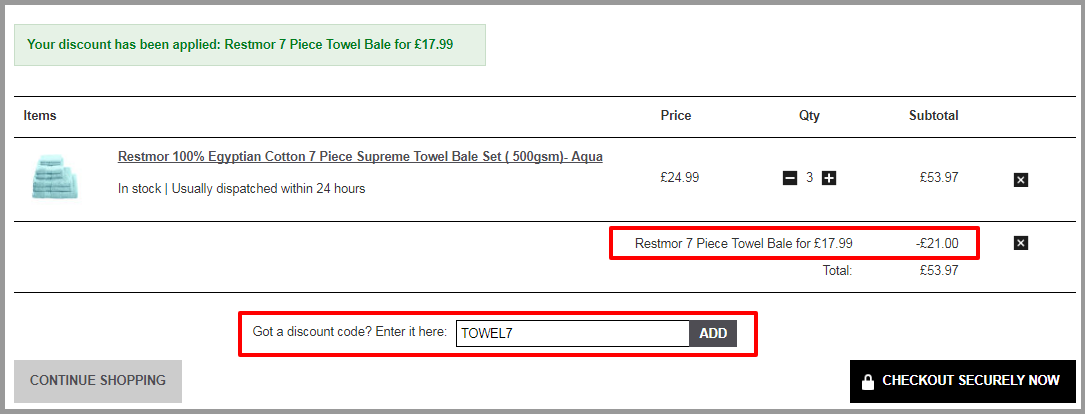Click the -£21.00 discount amount
Image resolution: width=1085 pixels, height=414 pixels.
tap(937, 243)
